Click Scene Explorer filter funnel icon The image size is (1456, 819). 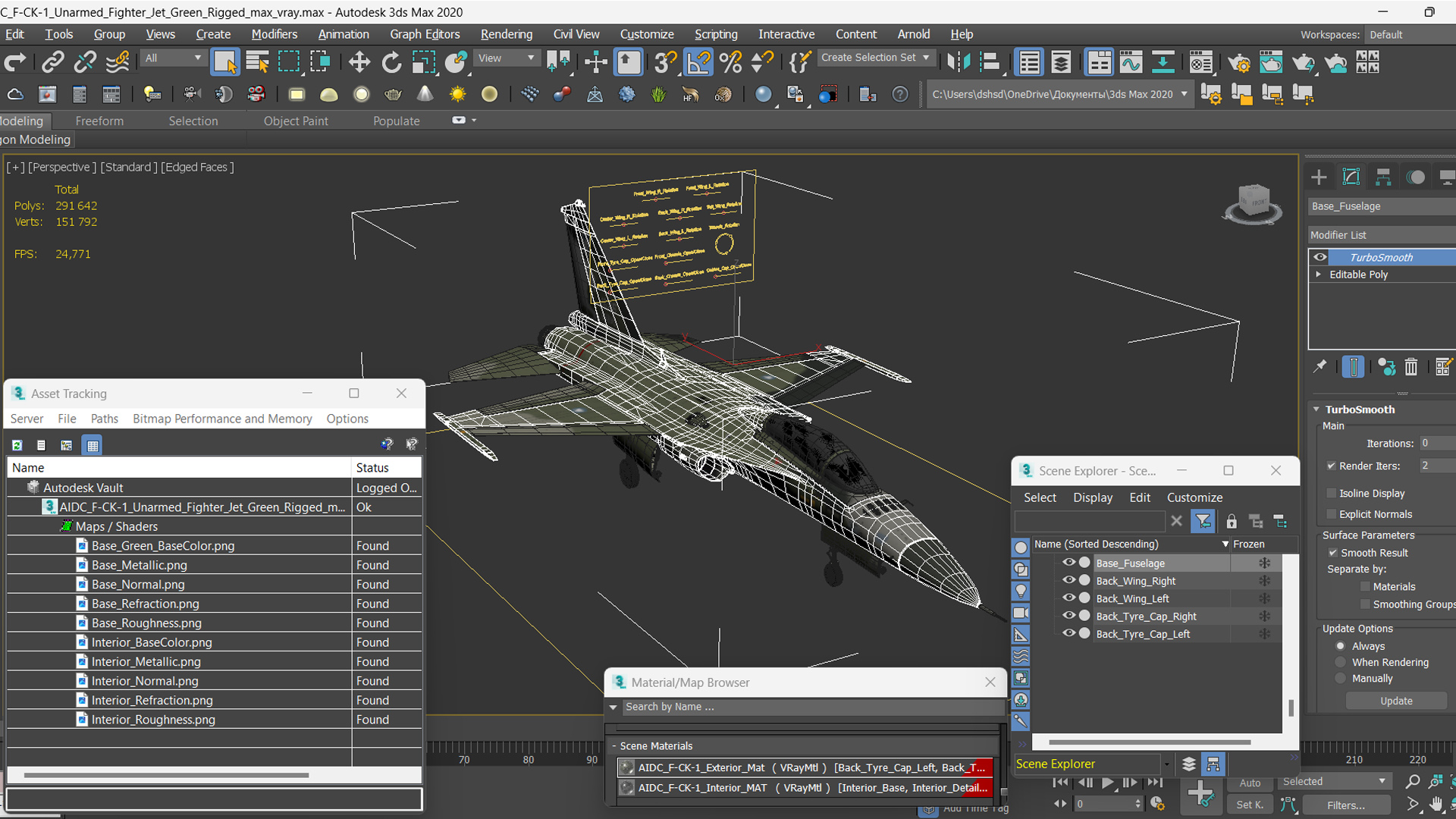(1203, 521)
